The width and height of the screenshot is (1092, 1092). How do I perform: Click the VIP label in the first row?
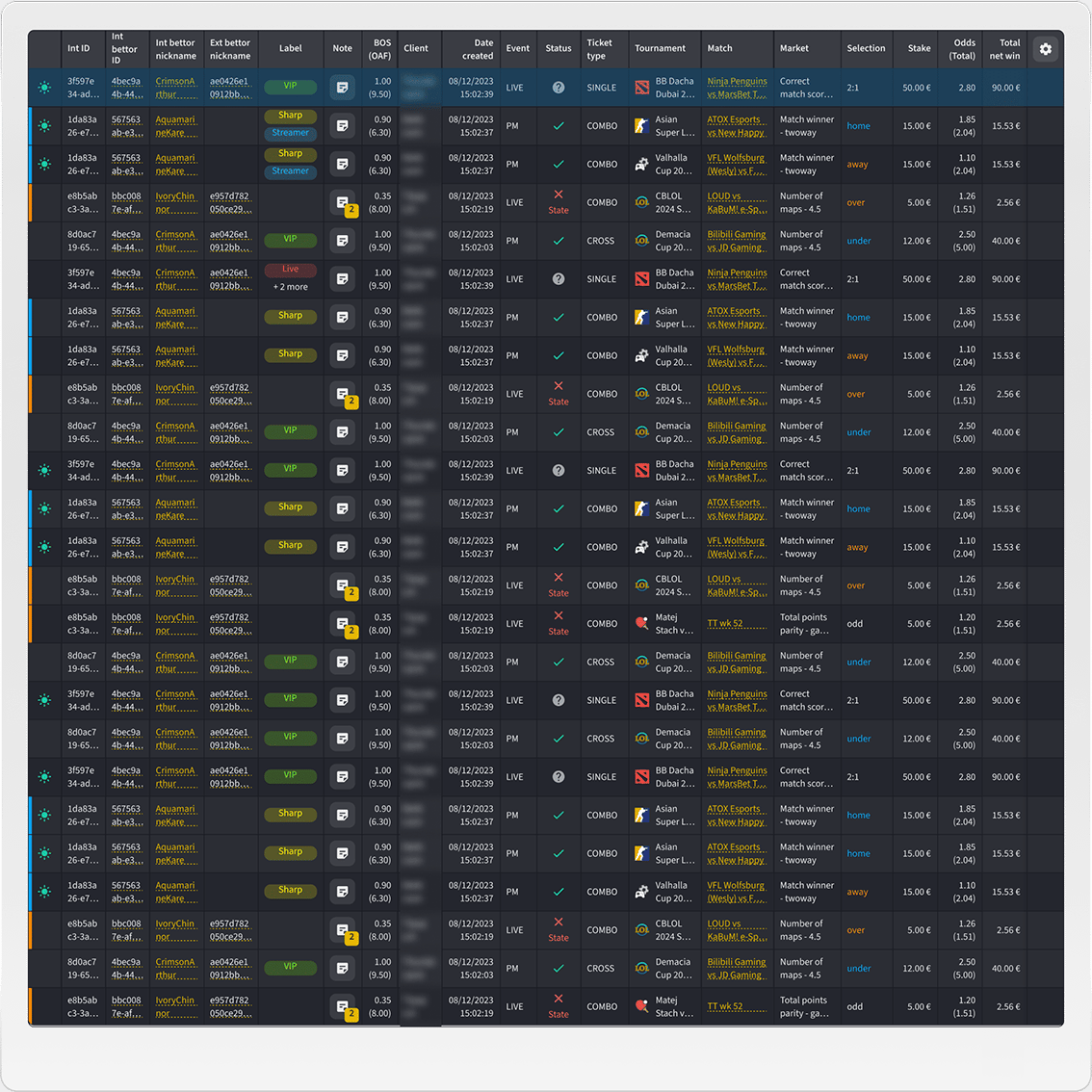(x=291, y=86)
